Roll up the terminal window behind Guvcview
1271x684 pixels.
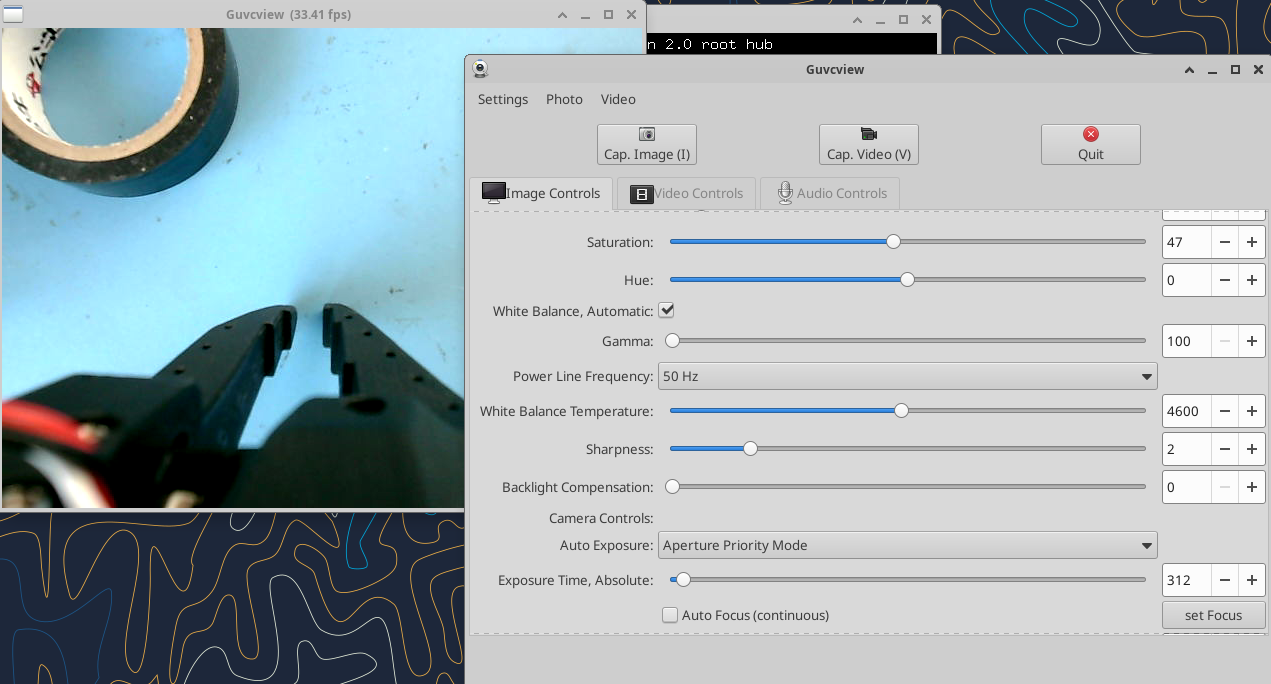(x=857, y=20)
